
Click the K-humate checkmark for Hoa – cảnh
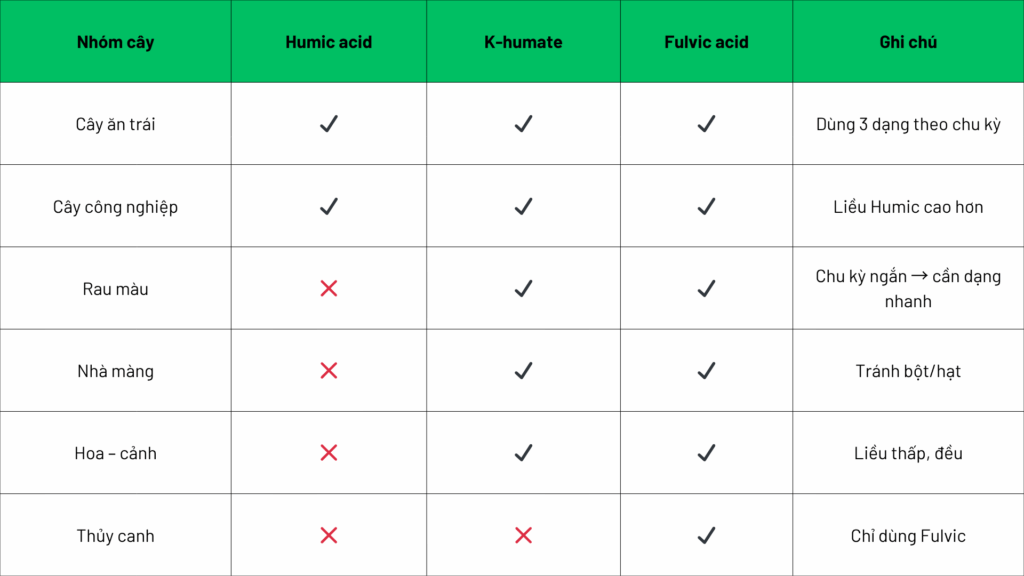click(523, 453)
